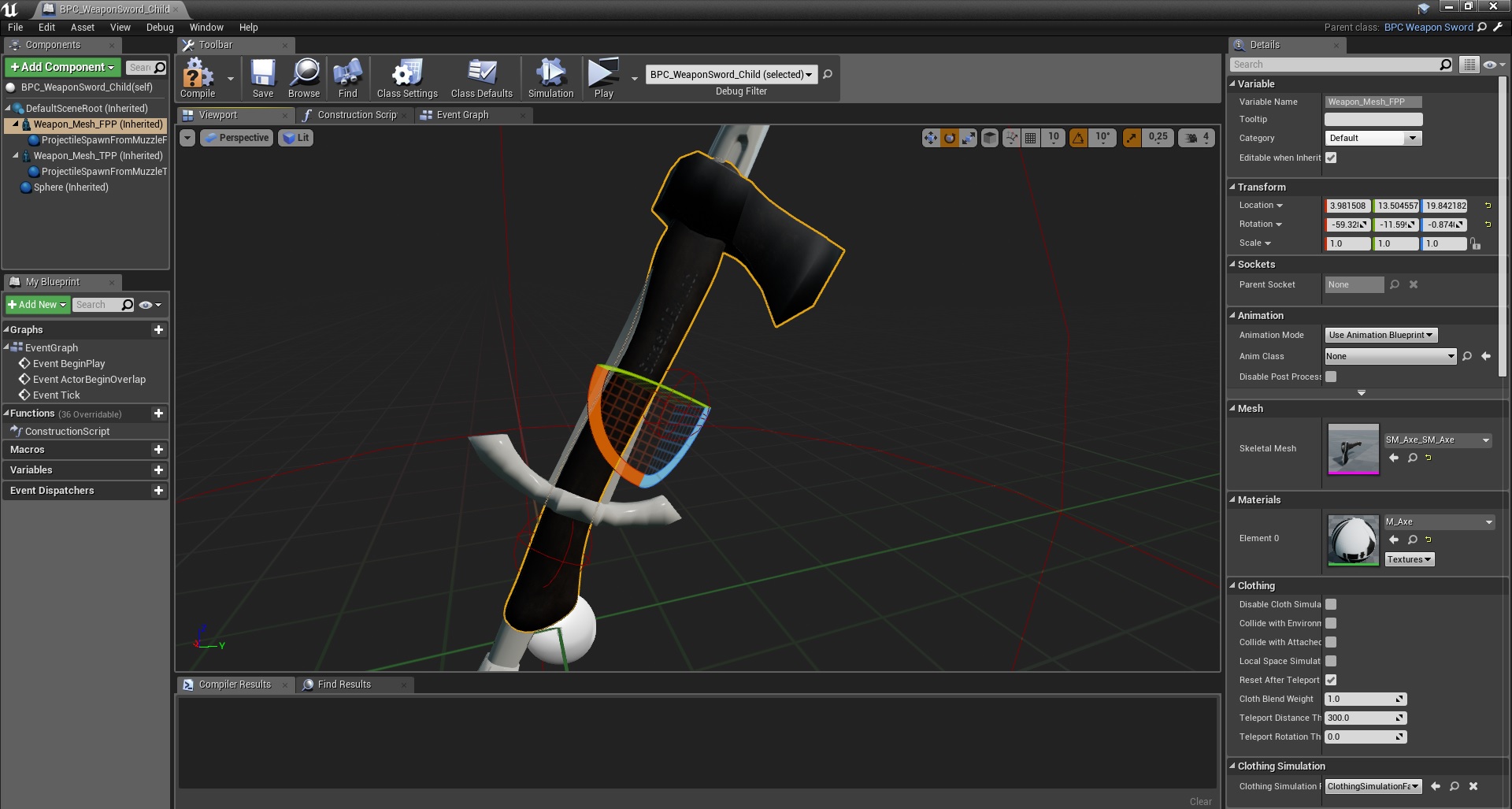1512x809 pixels.
Task: Click the M_Axe material thumbnail
Action: [x=1353, y=540]
